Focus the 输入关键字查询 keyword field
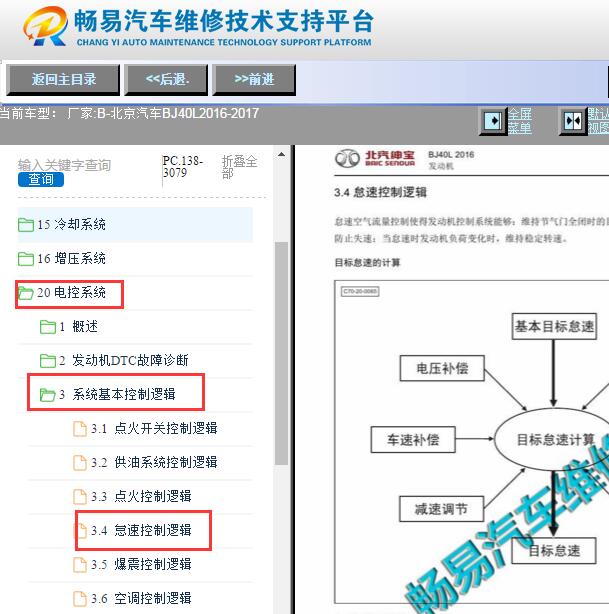This screenshot has width=609, height=614. (x=65, y=165)
